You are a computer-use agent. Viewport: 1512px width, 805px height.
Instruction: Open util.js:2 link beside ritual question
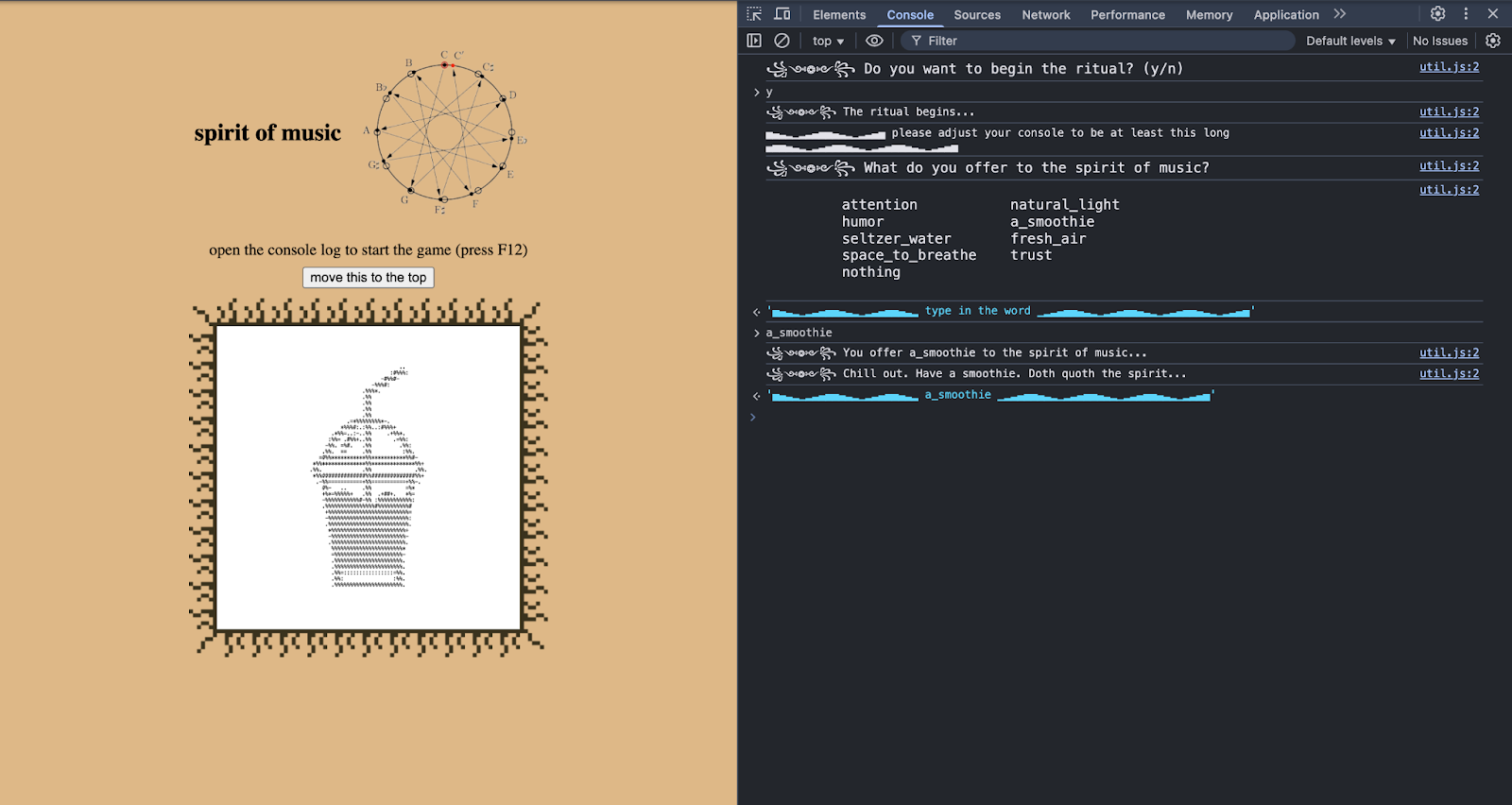click(1449, 67)
